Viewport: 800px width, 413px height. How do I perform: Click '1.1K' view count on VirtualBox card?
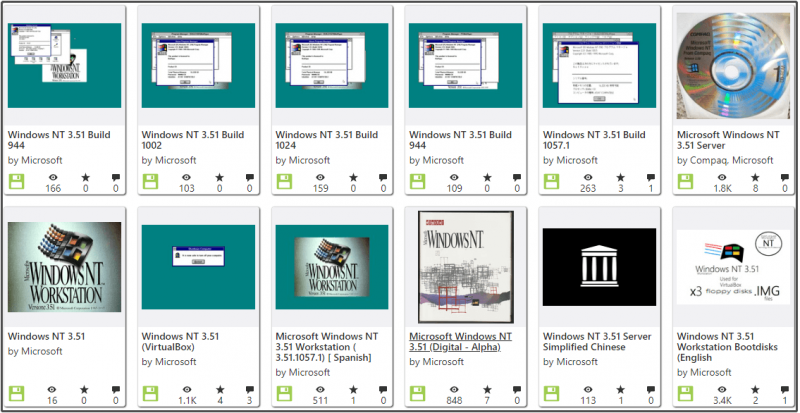pos(187,401)
